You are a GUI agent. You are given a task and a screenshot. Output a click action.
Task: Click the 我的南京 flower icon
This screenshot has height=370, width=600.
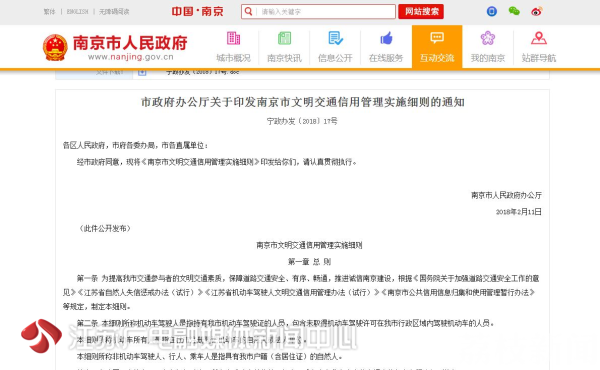tap(488, 38)
